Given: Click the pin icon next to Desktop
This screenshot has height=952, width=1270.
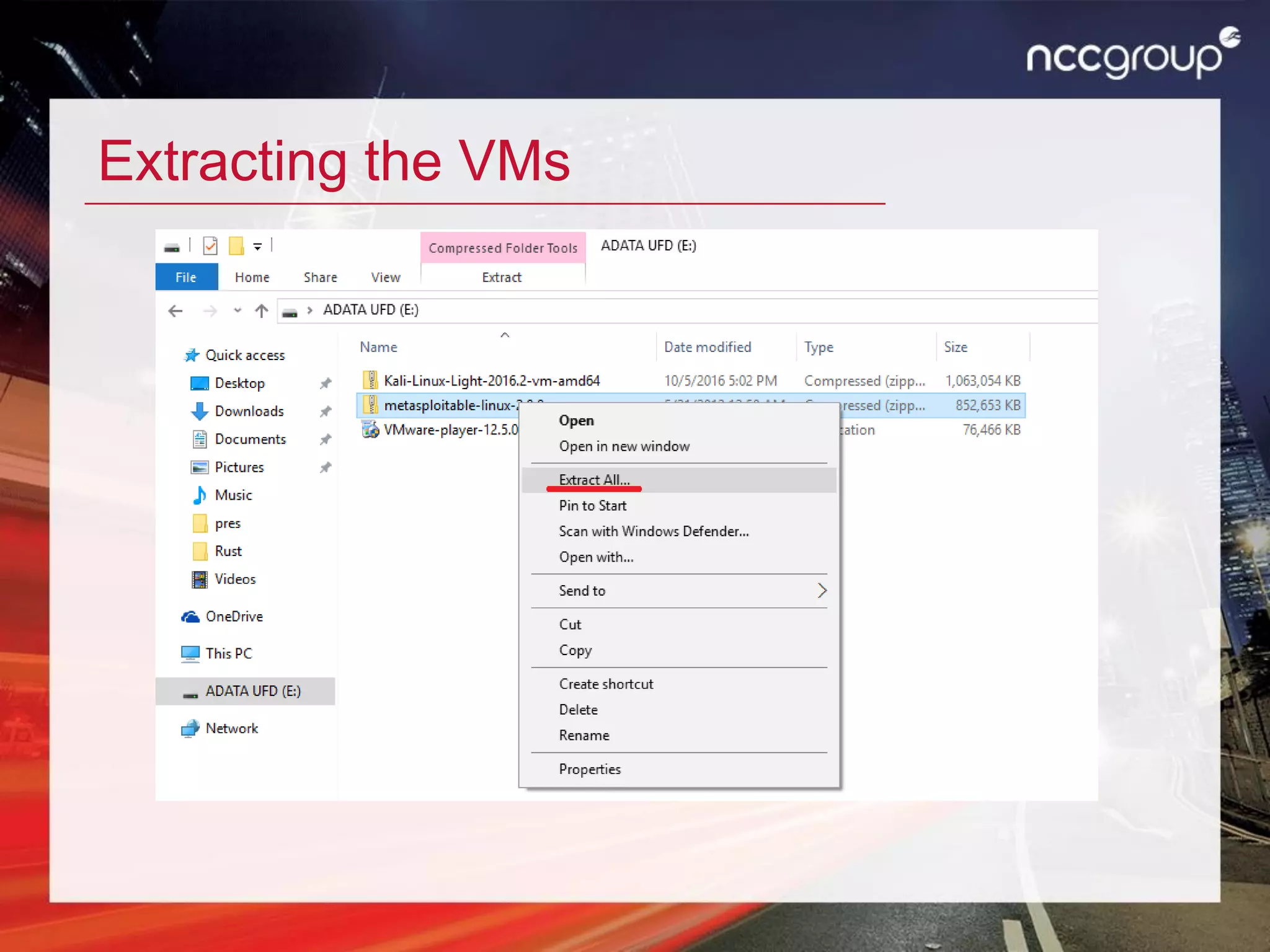Looking at the screenshot, I should click(326, 384).
